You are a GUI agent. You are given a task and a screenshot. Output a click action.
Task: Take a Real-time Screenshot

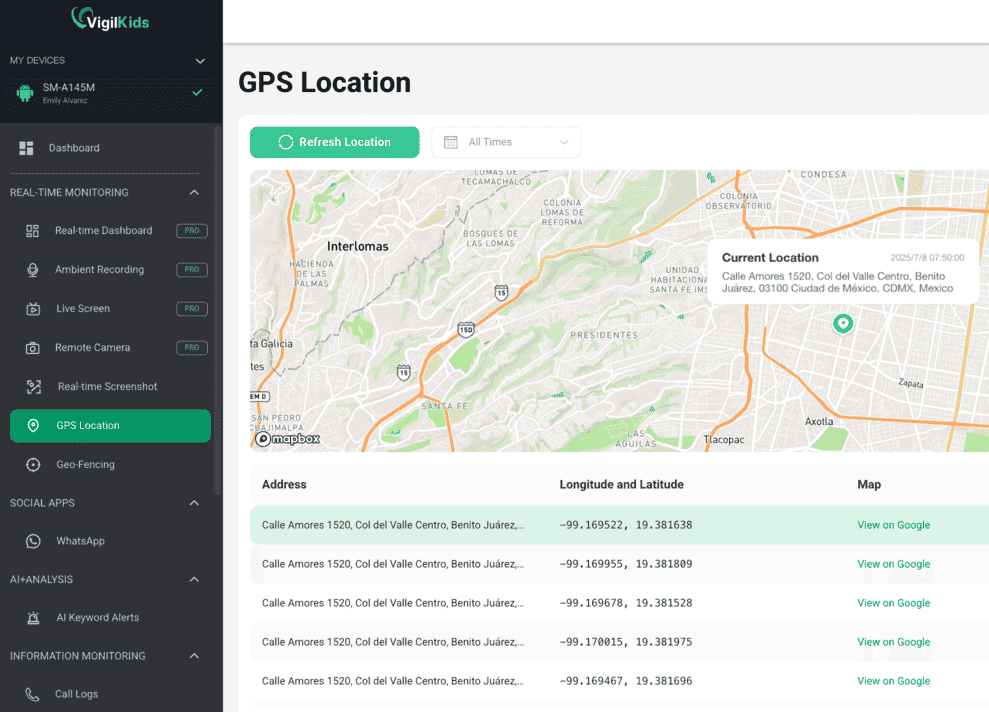106,386
